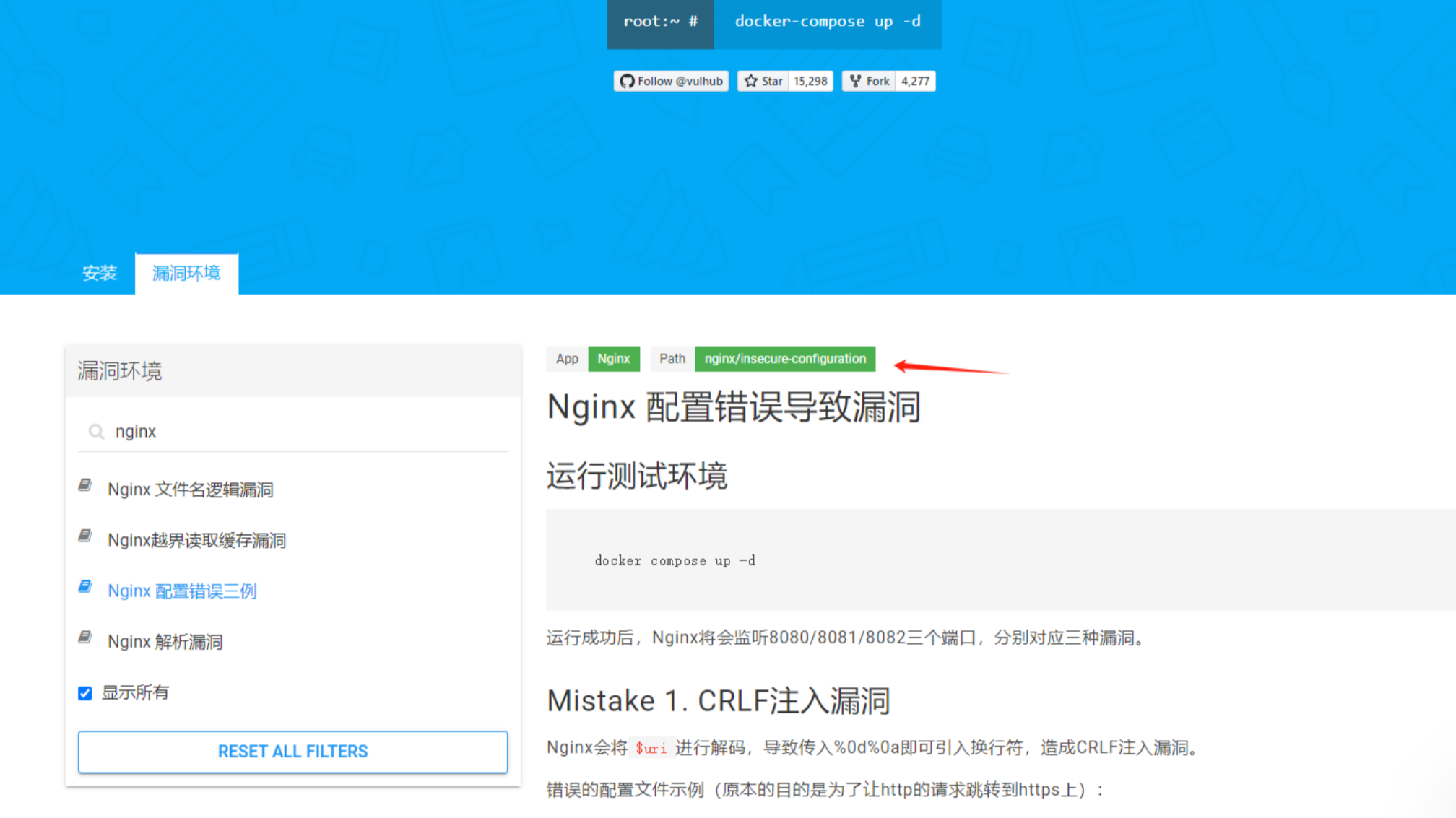Viewport: 1456px width, 818px height.
Task: Click book icon beside Nginx 文件名逻辑漏洞
Action: click(x=85, y=485)
